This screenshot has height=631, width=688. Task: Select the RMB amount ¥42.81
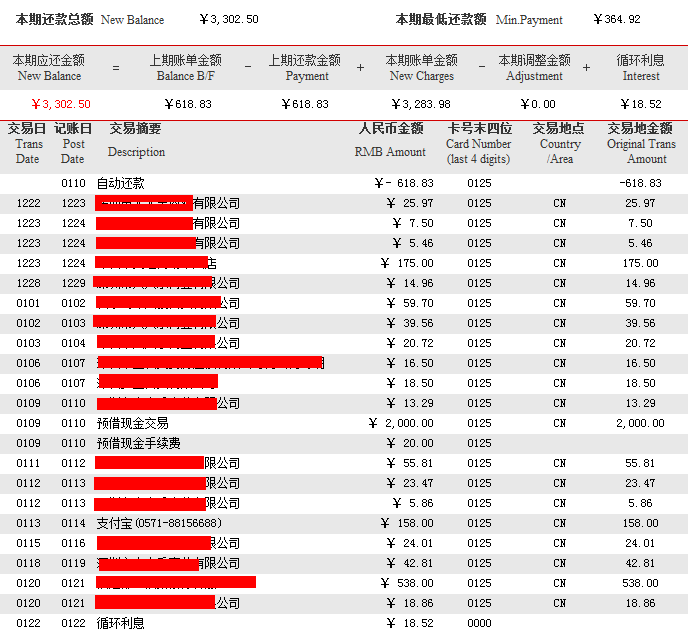pos(410,563)
